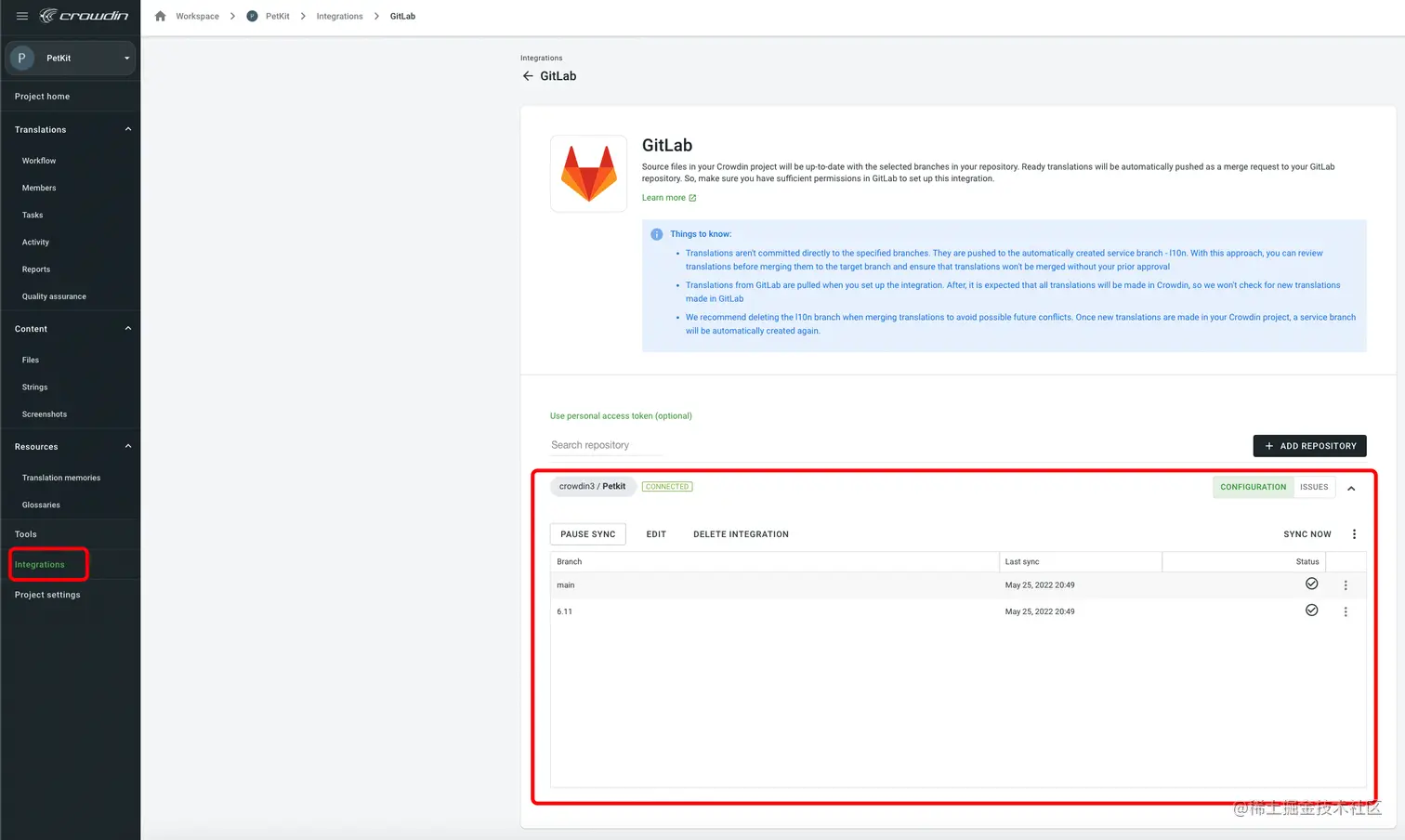Click the crowdin3 / Petkit repository chip
This screenshot has width=1405, height=840.
pos(593,487)
